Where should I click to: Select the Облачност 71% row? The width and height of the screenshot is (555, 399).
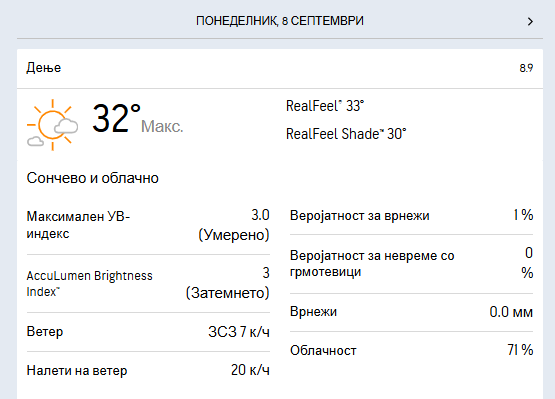(x=411, y=350)
